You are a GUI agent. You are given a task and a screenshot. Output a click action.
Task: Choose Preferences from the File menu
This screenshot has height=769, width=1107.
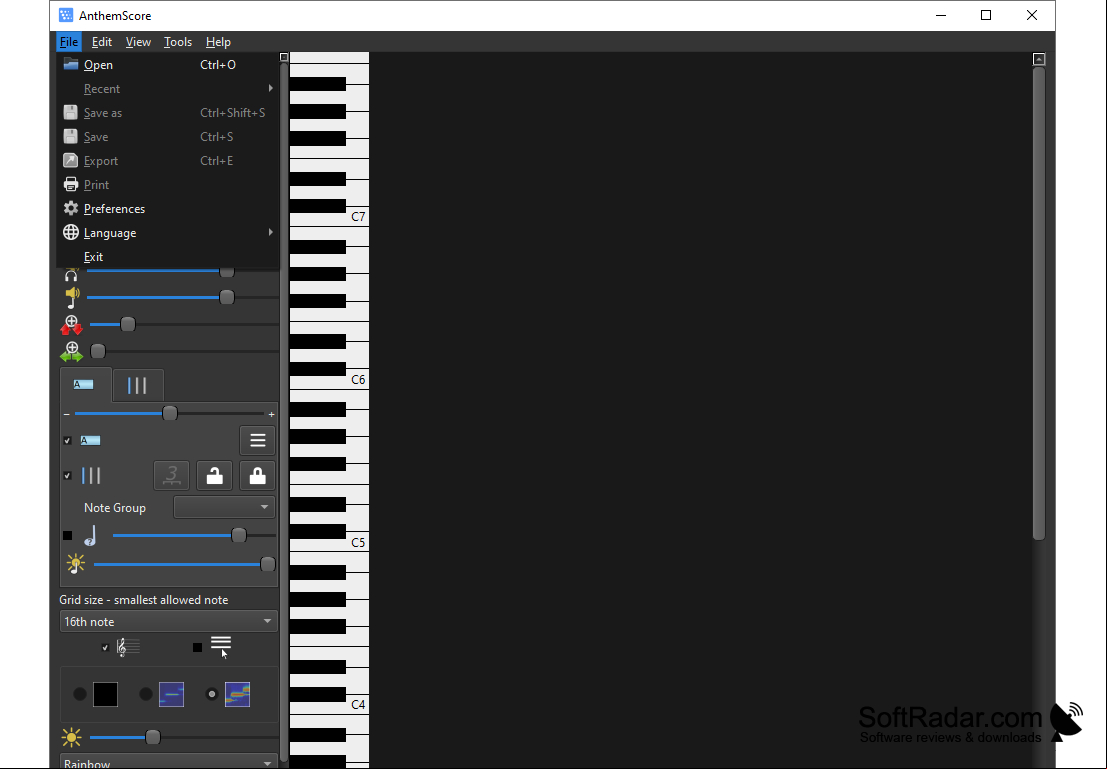point(168,208)
